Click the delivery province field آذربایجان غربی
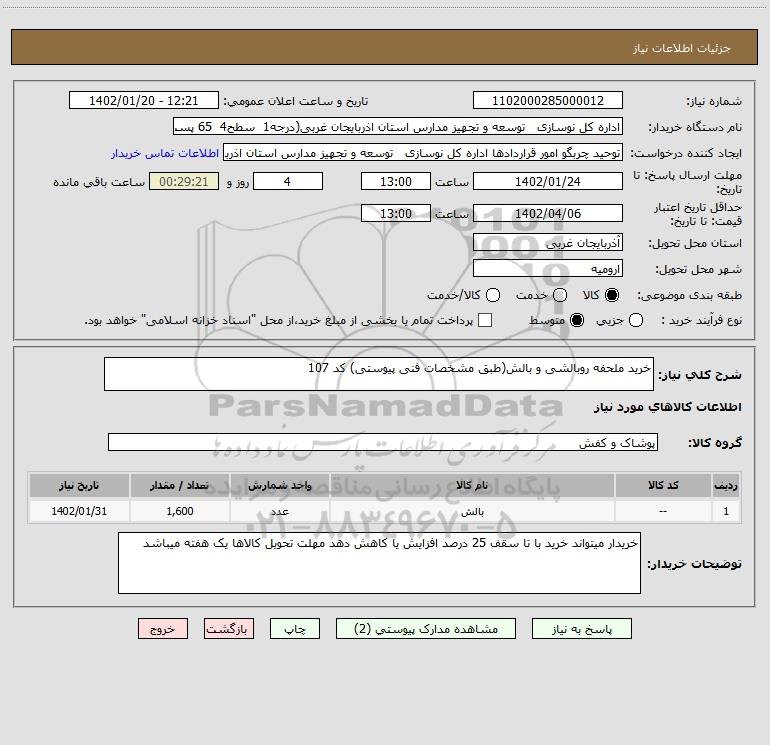The image size is (770, 745). pyautogui.click(x=548, y=243)
